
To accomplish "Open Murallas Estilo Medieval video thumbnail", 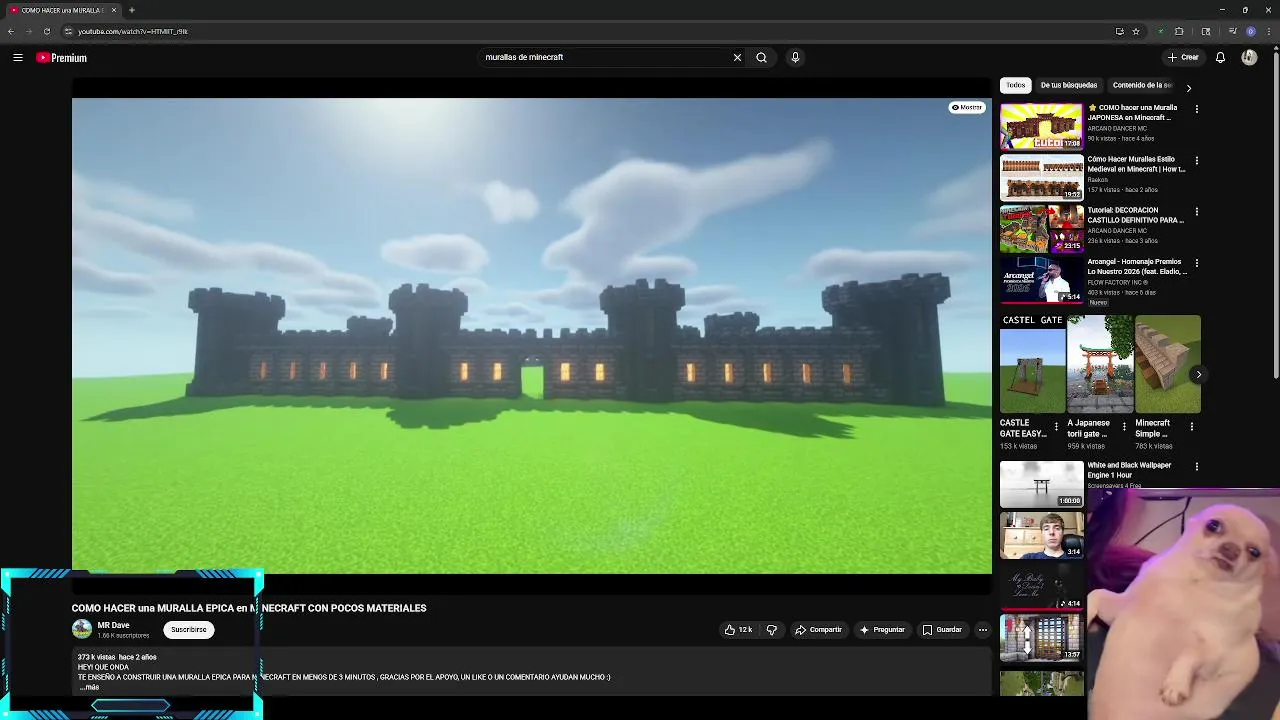I will tap(1042, 178).
